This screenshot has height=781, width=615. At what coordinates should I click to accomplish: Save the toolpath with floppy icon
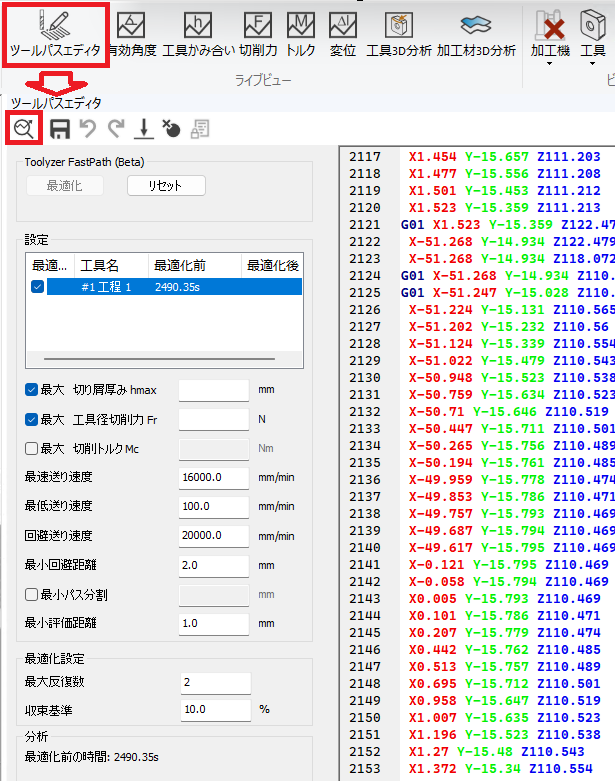pyautogui.click(x=60, y=129)
